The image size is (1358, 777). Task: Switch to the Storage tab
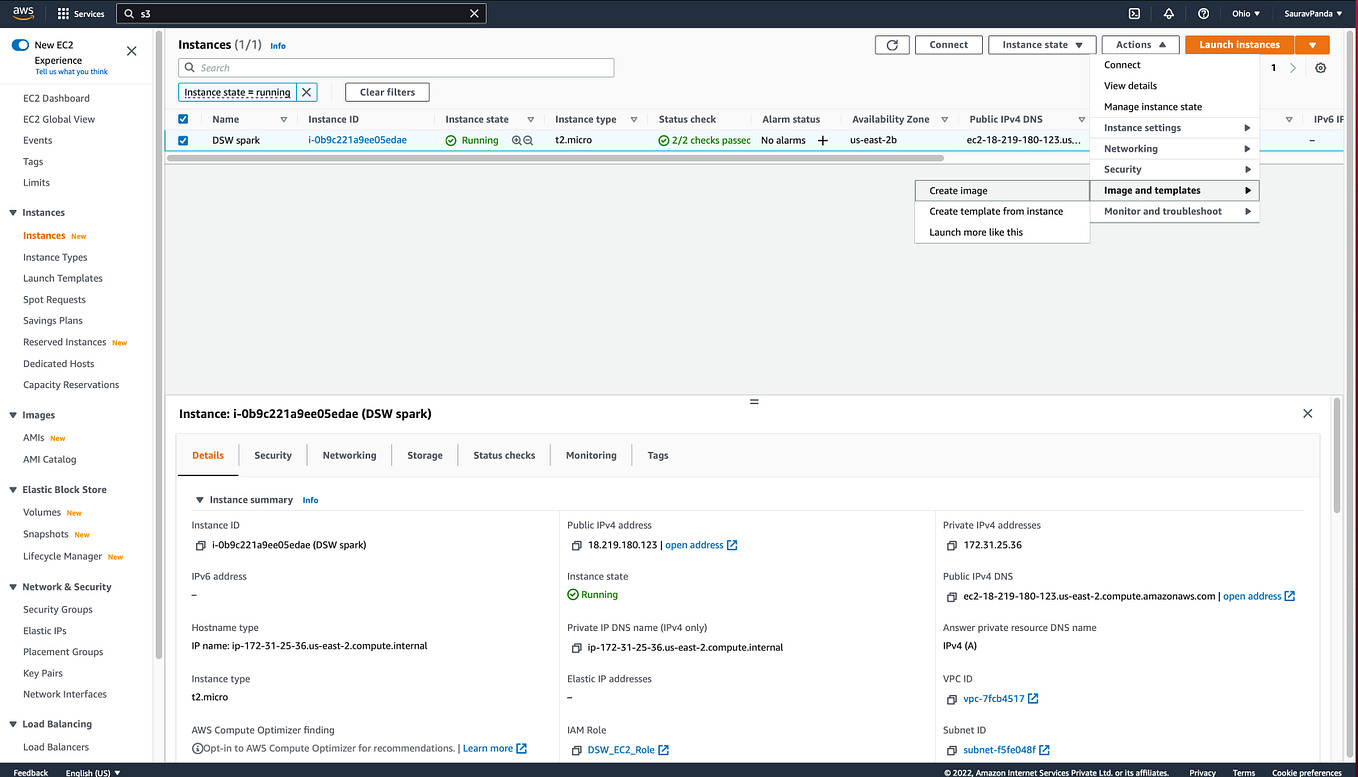[425, 455]
